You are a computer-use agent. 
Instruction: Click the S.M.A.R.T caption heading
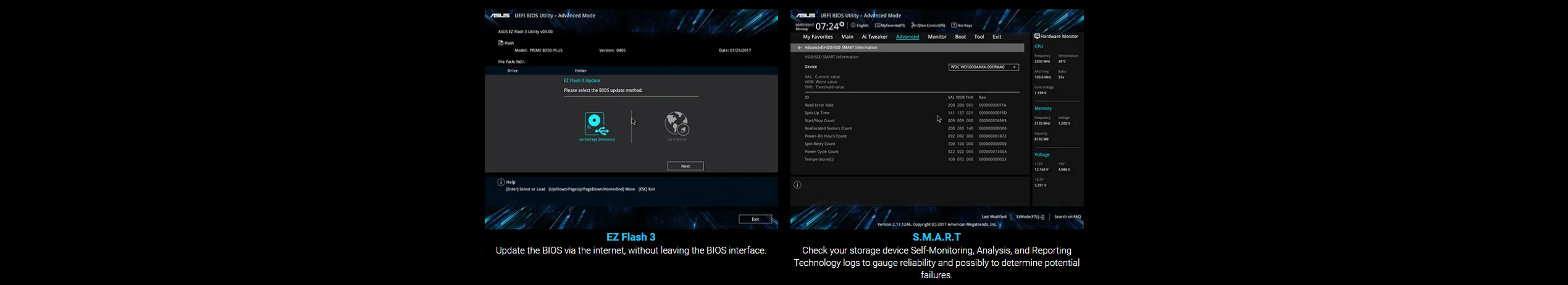(937, 237)
